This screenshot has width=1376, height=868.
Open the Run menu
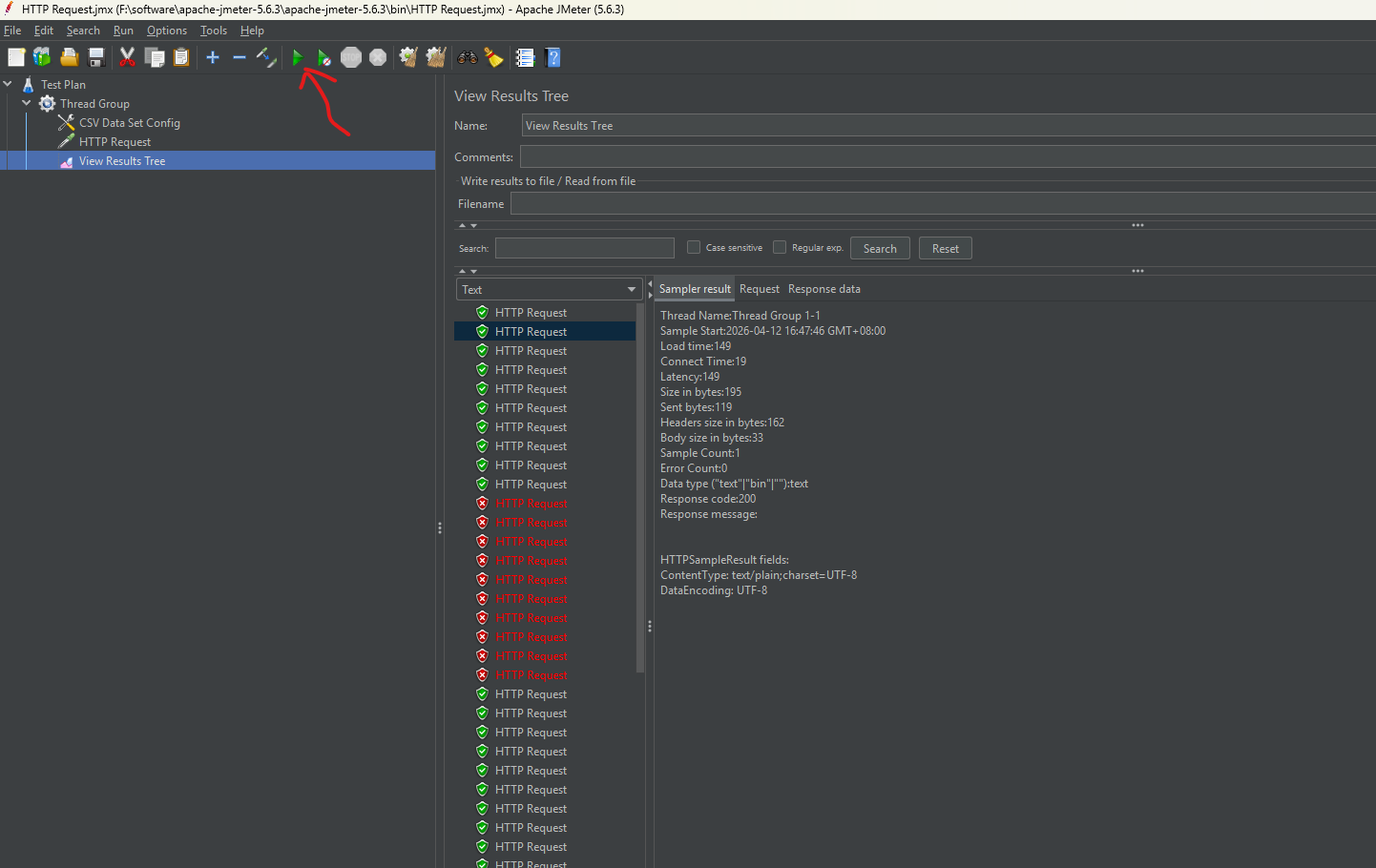coord(123,31)
